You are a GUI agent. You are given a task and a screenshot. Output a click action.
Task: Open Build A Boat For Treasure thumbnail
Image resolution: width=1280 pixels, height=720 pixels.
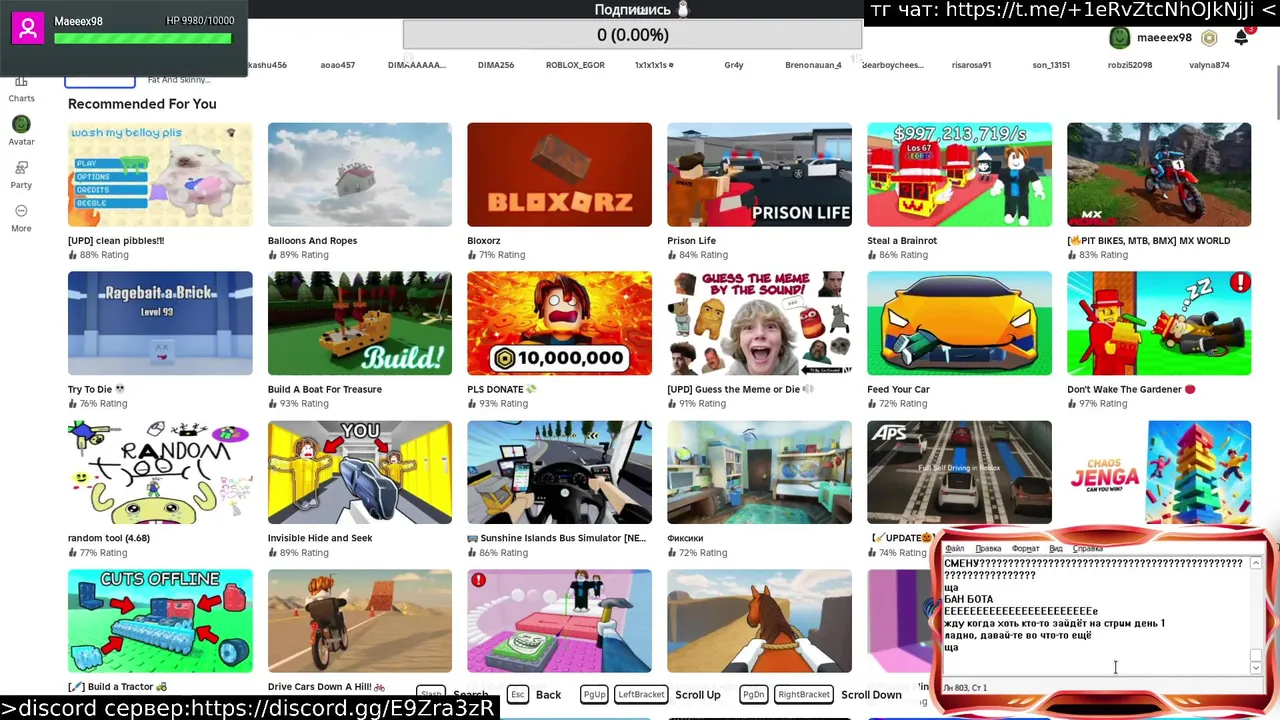click(360, 323)
